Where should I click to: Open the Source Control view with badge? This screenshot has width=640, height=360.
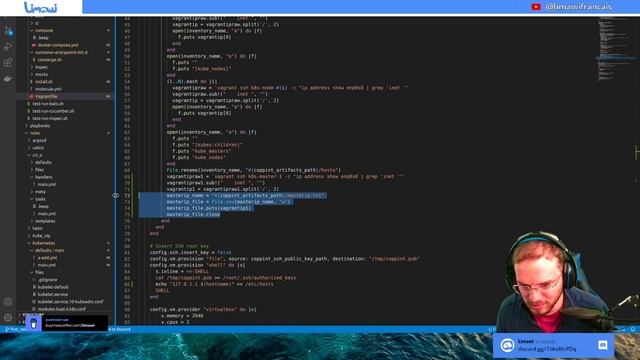pos(8,31)
